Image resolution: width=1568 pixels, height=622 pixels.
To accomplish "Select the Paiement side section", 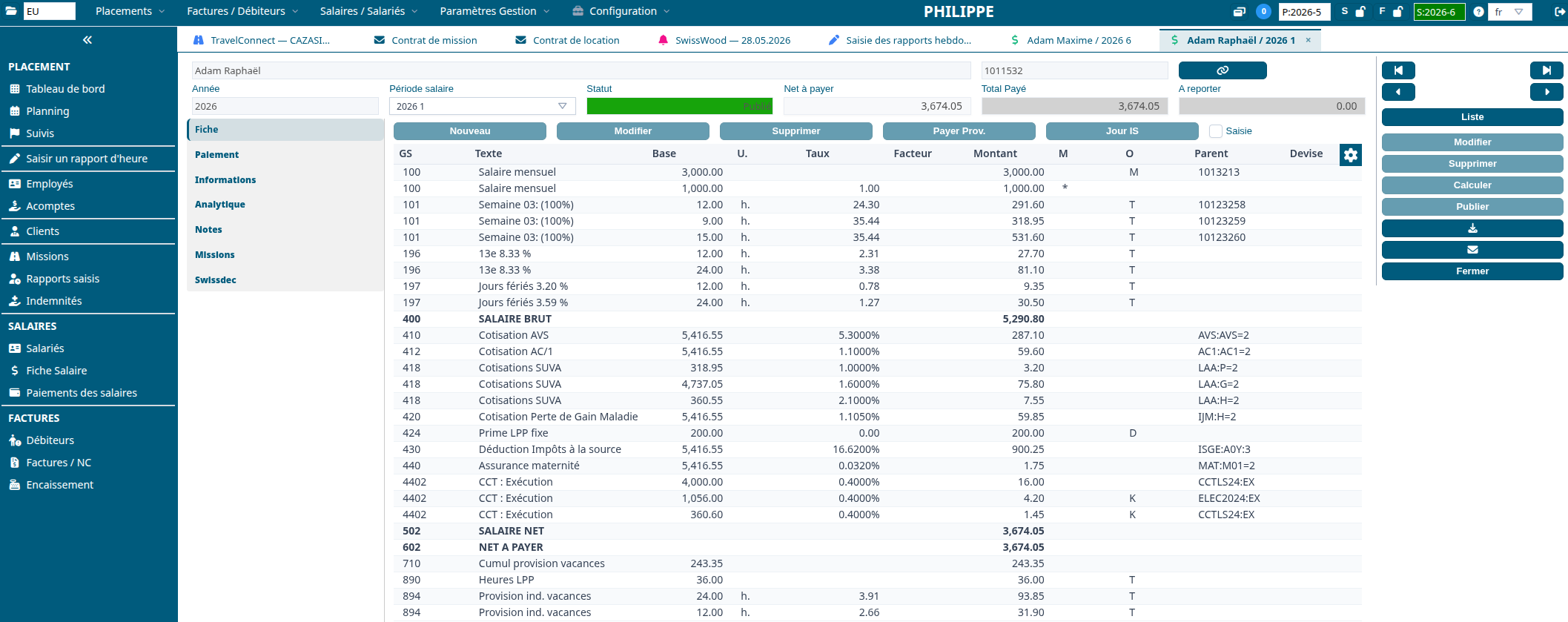I will (x=285, y=155).
